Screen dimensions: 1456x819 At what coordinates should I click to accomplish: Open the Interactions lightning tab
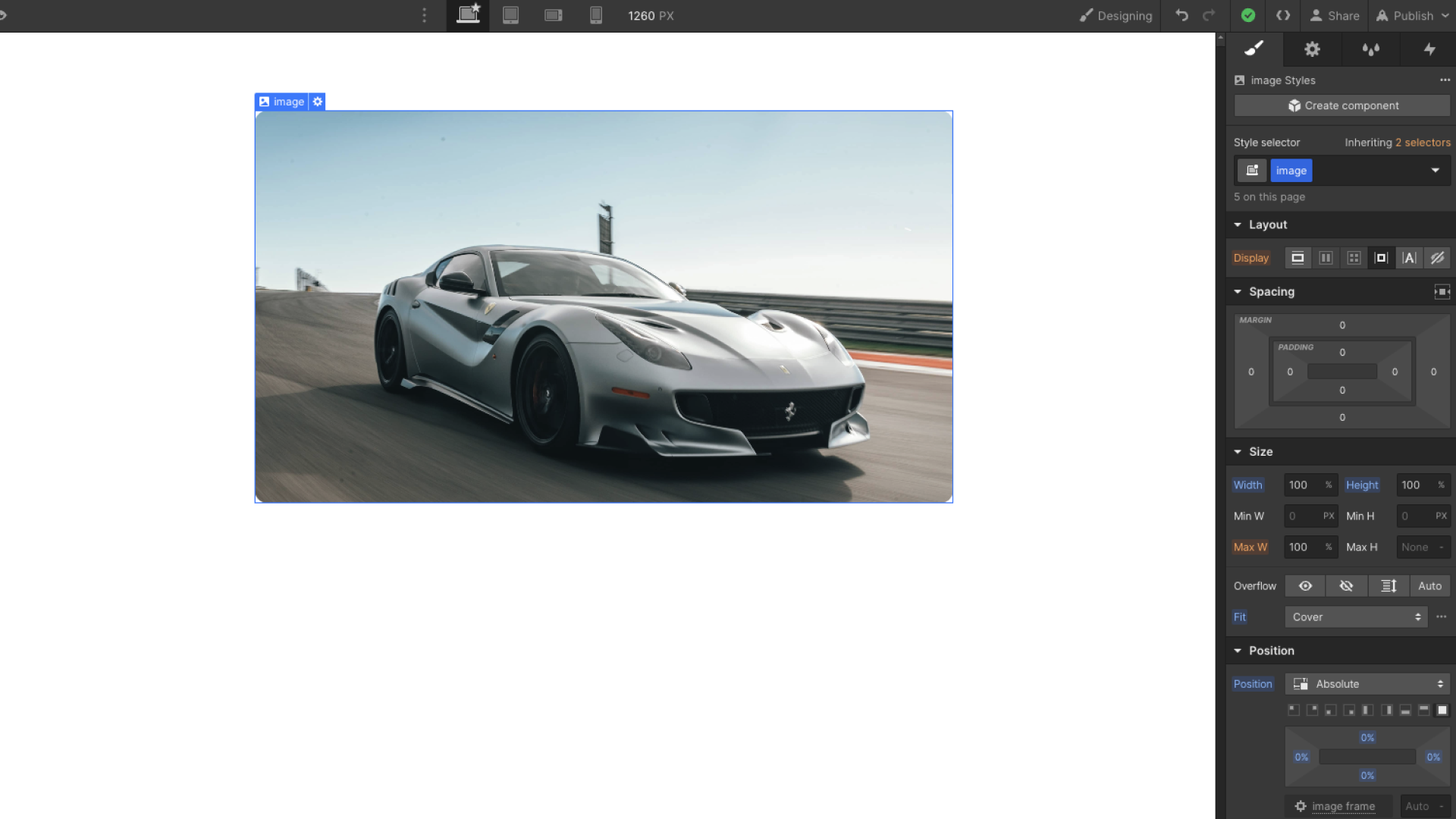point(1429,49)
